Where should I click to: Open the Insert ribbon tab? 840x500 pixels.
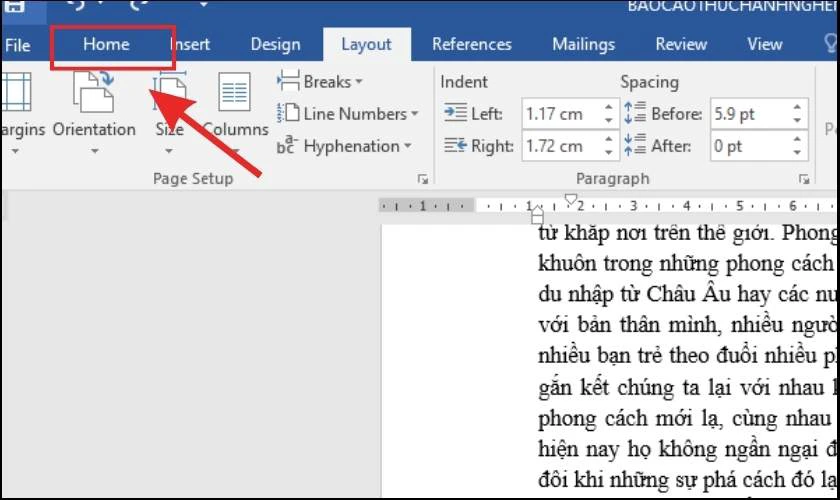click(191, 44)
